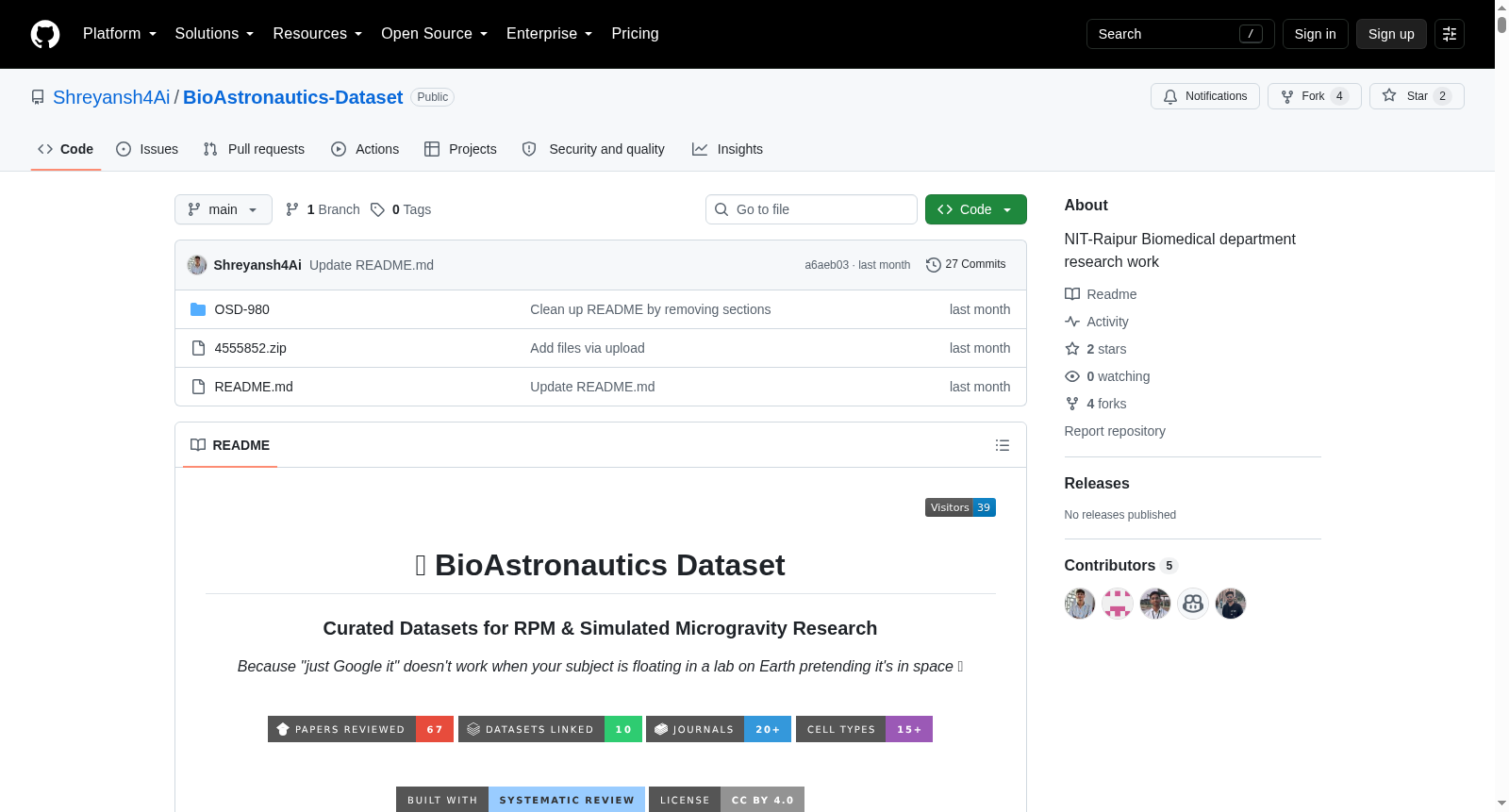The image size is (1509, 812).
Task: Open the 4555852.zip file
Action: pos(250,348)
